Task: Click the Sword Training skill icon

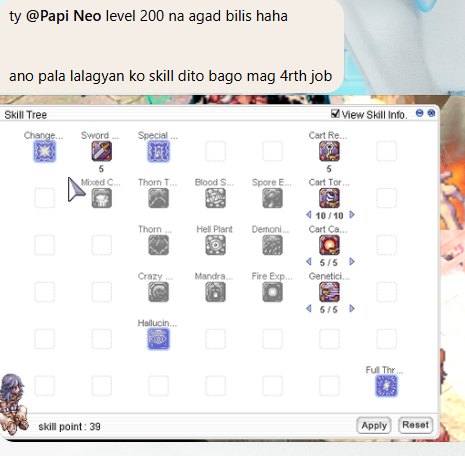Action: click(102, 151)
